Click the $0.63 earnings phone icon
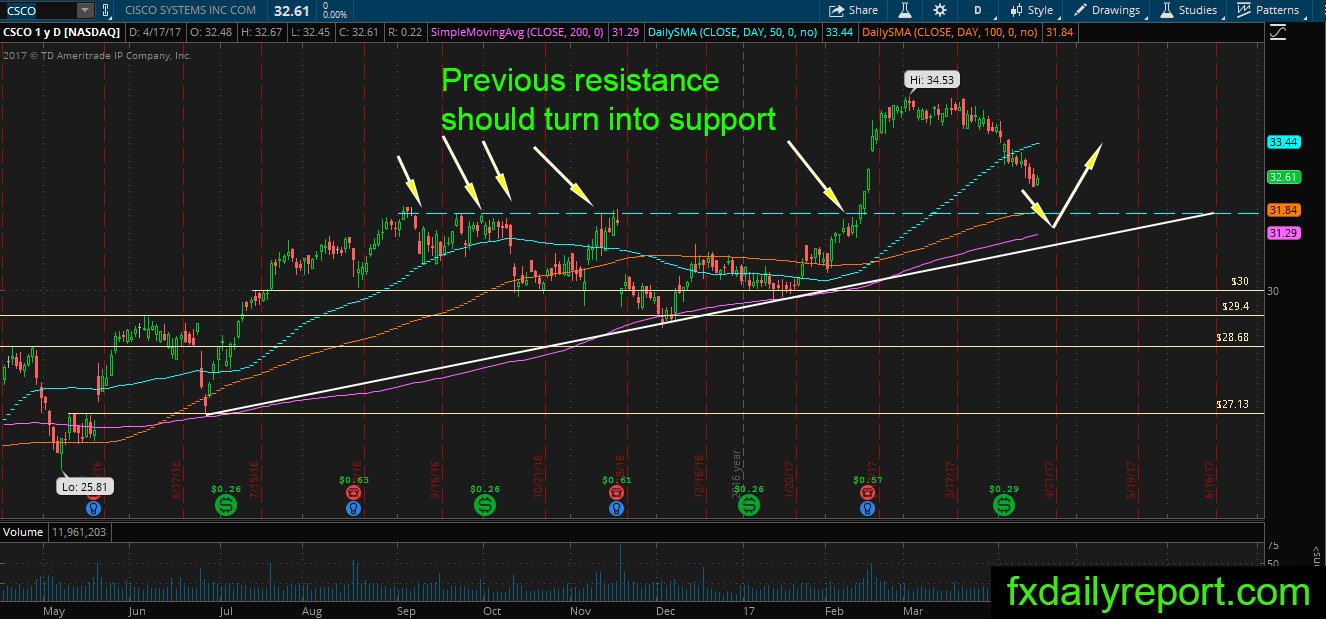The image size is (1326, 619). pyautogui.click(x=353, y=492)
